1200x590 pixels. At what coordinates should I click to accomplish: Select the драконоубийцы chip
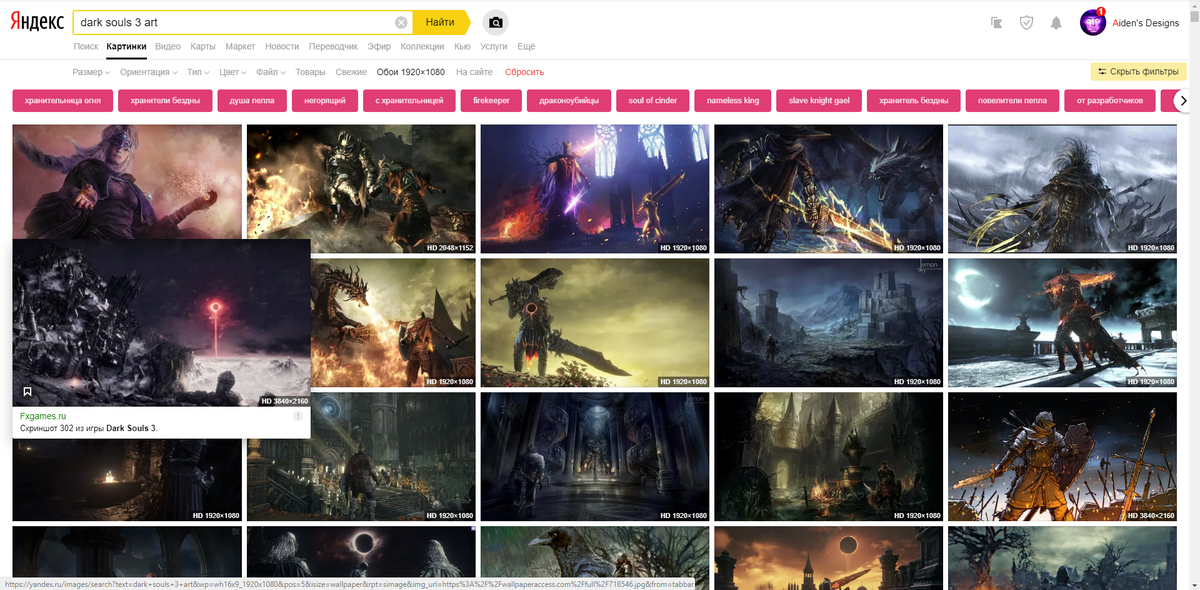569,100
